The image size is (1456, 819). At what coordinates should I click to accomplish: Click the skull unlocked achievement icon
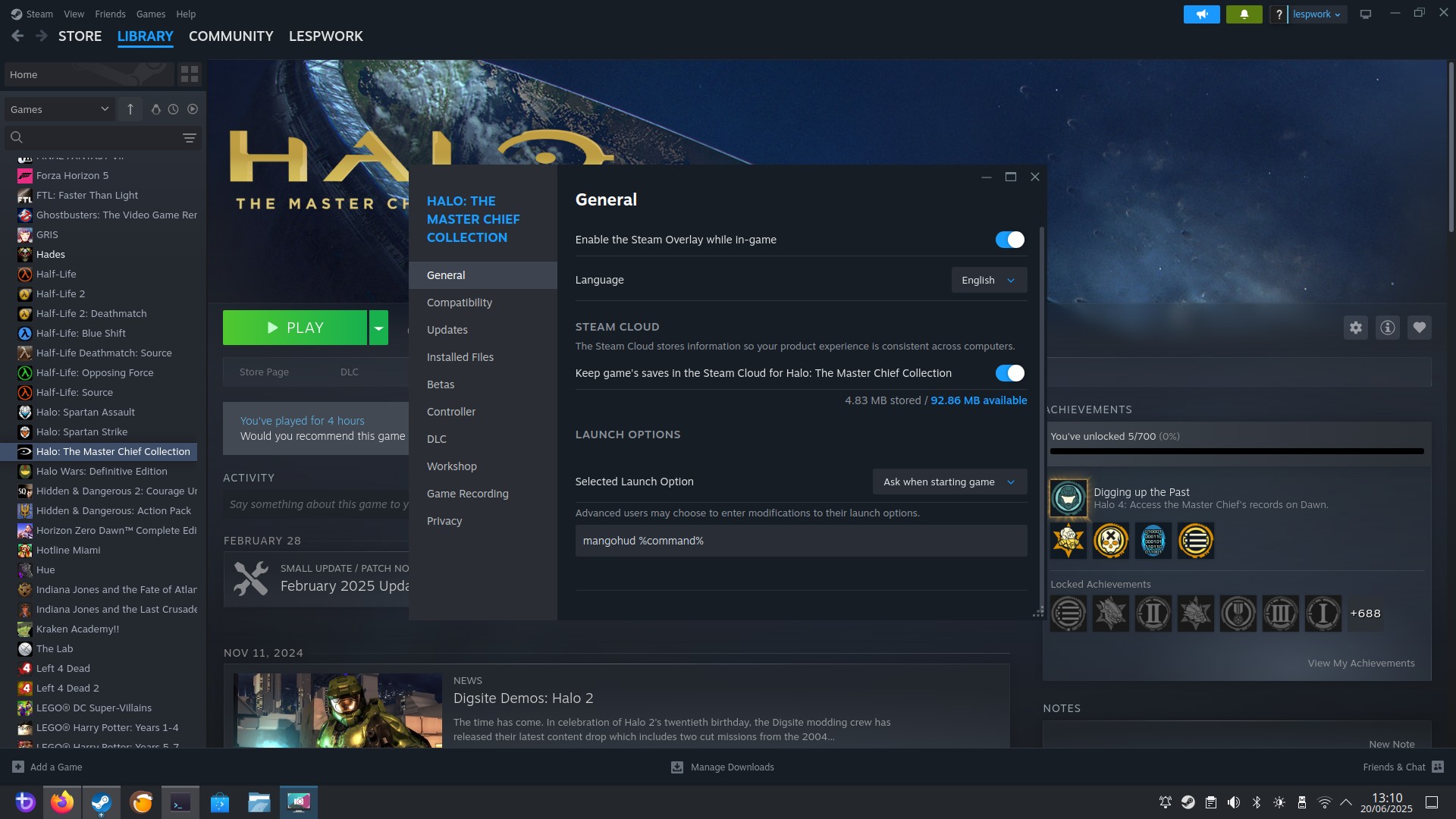coord(1111,541)
